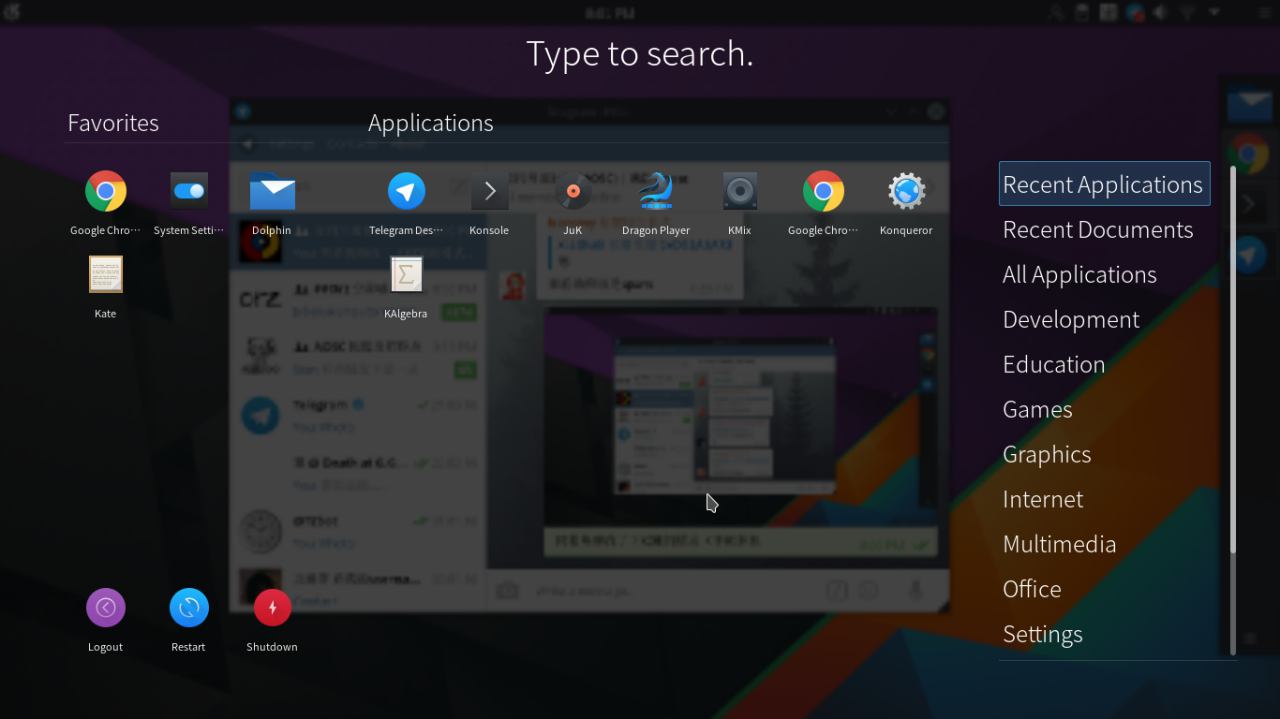The height and width of the screenshot is (719, 1280).
Task: Open the Development category
Action: pos(1071,319)
